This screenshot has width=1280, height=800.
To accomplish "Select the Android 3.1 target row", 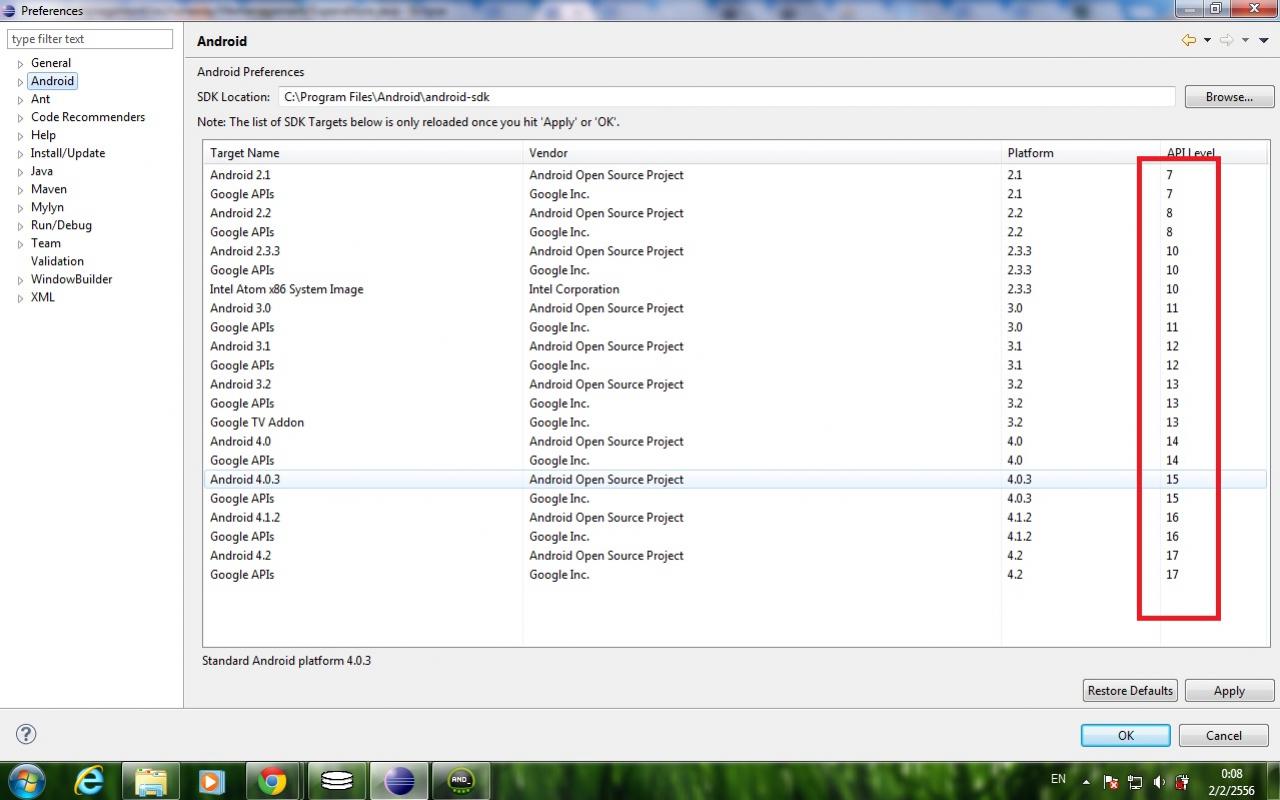I will click(735, 346).
